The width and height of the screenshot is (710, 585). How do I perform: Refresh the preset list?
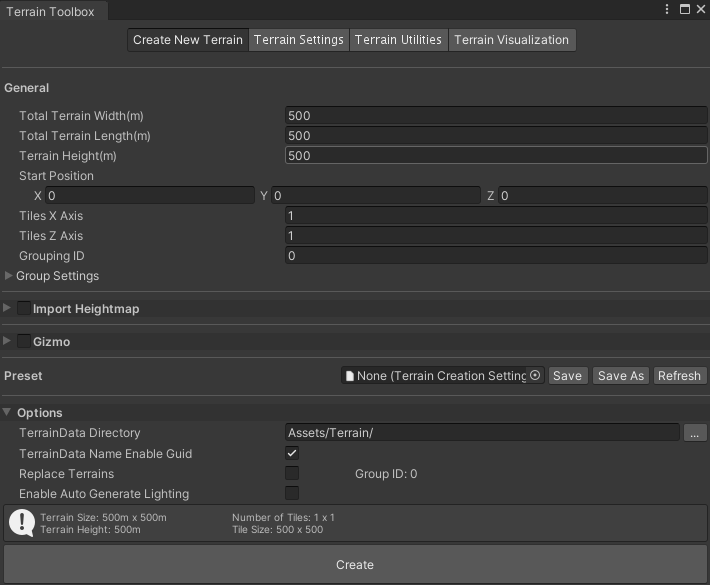click(679, 376)
